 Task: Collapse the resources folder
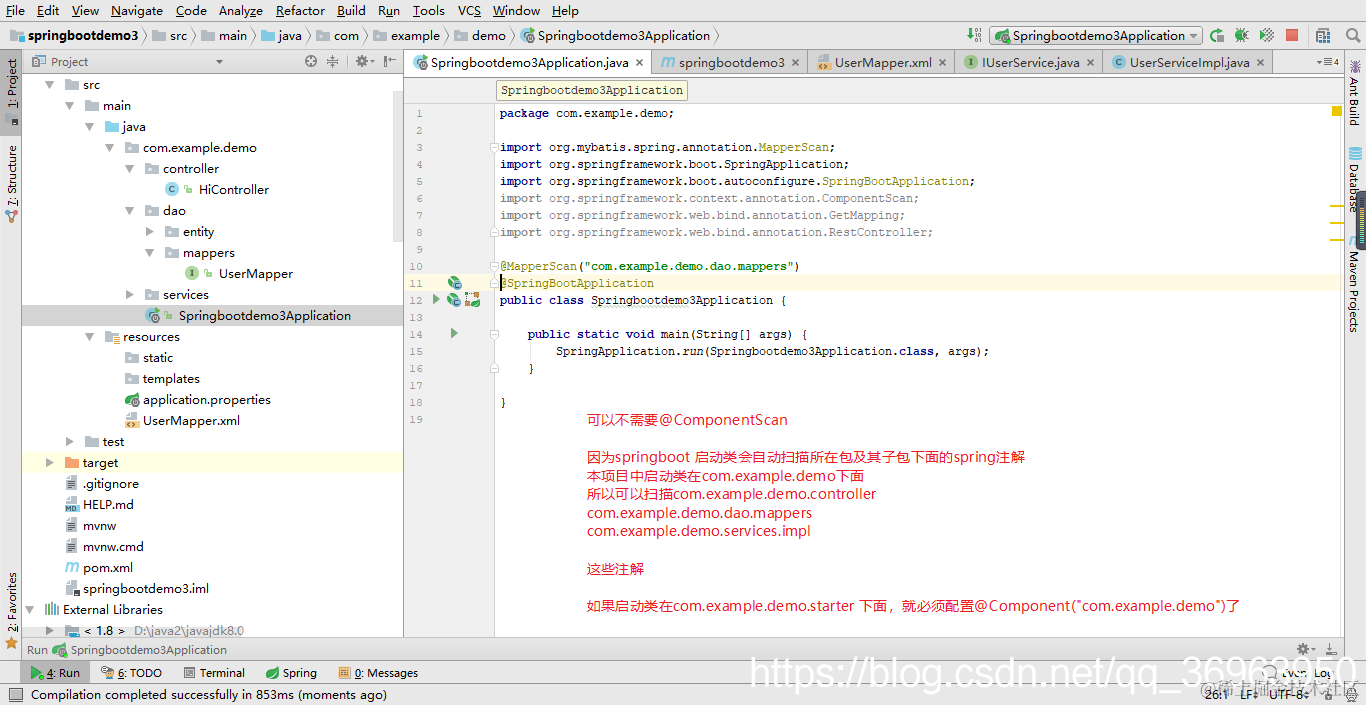tap(90, 336)
